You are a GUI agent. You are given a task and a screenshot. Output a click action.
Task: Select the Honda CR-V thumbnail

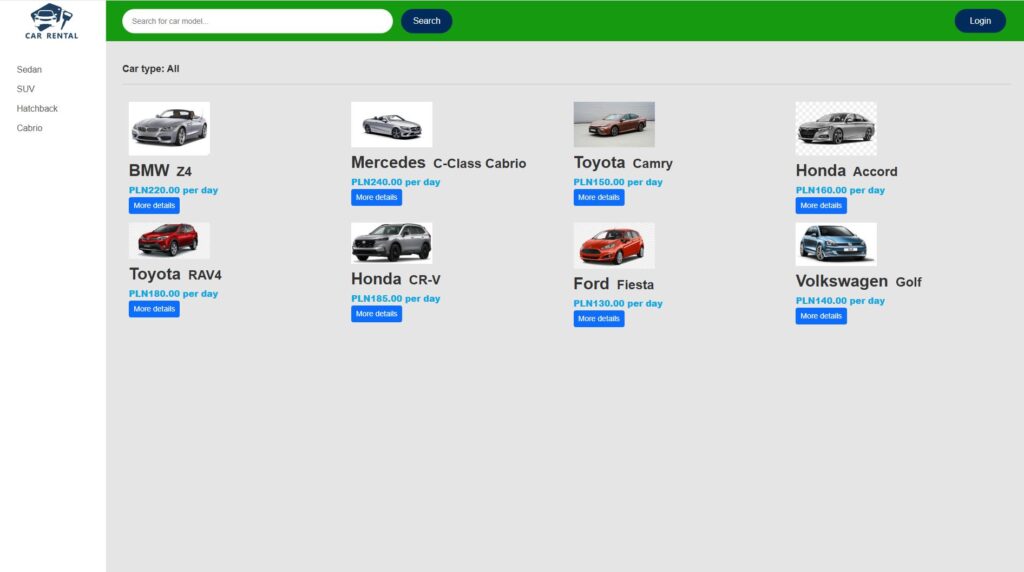[391, 242]
